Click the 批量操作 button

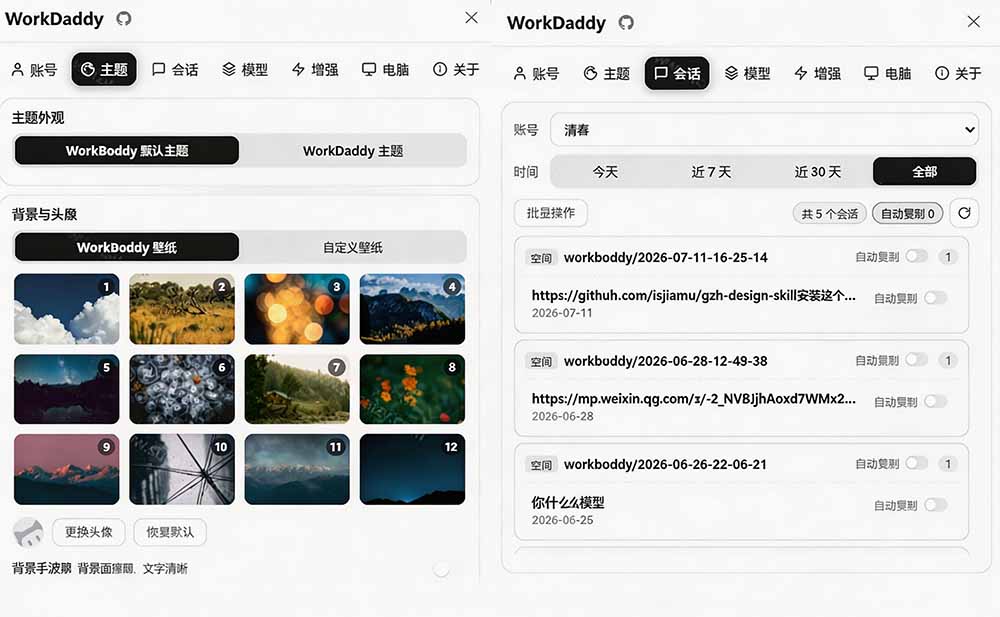click(551, 213)
